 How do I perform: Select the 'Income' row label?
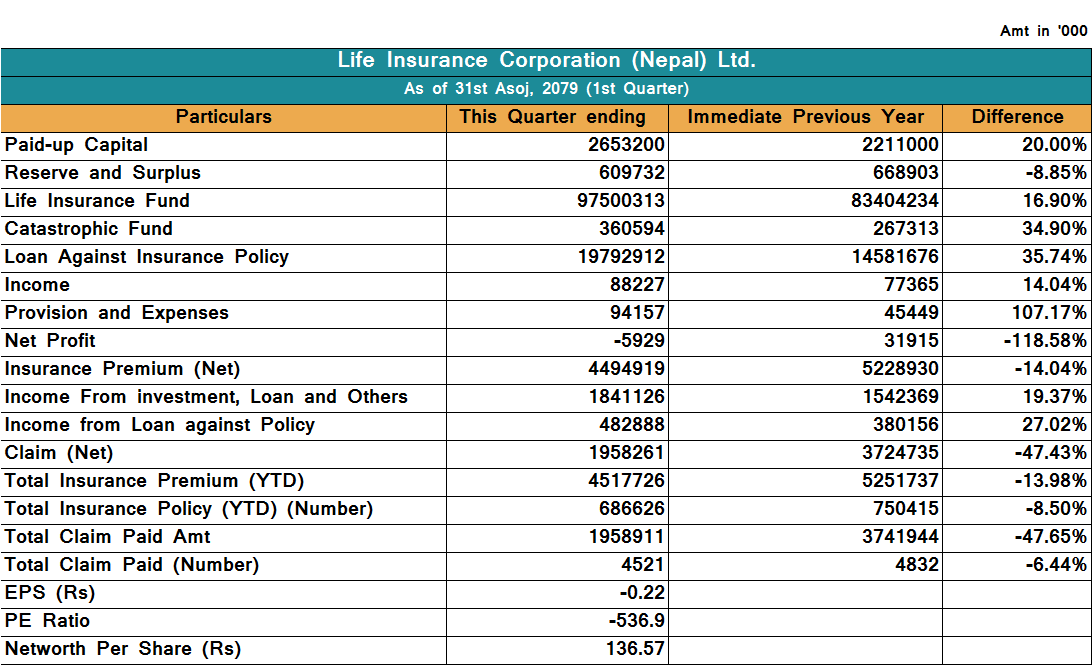pyautogui.click(x=37, y=285)
